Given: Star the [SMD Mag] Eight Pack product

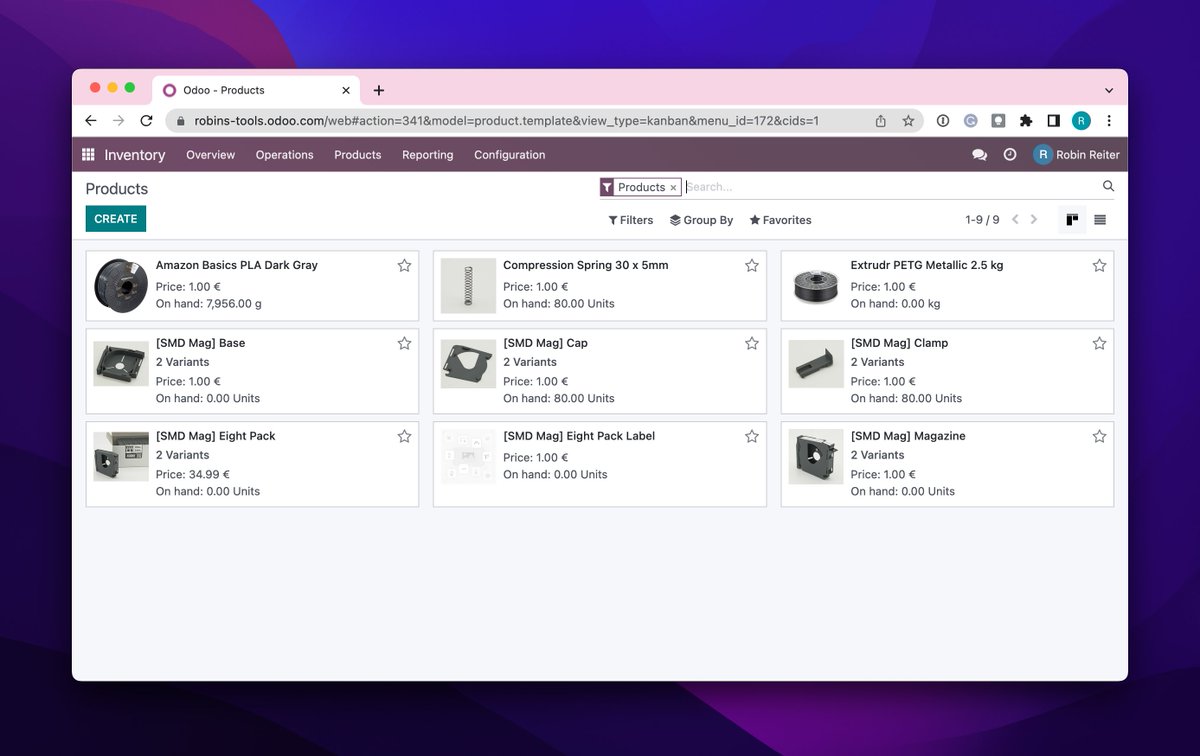Looking at the screenshot, I should pyautogui.click(x=404, y=436).
